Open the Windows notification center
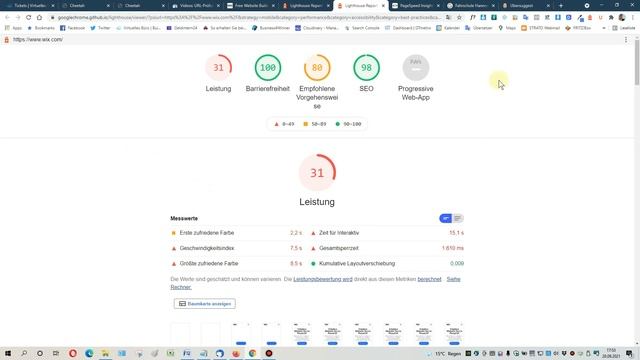The height and width of the screenshot is (360, 640). point(629,353)
